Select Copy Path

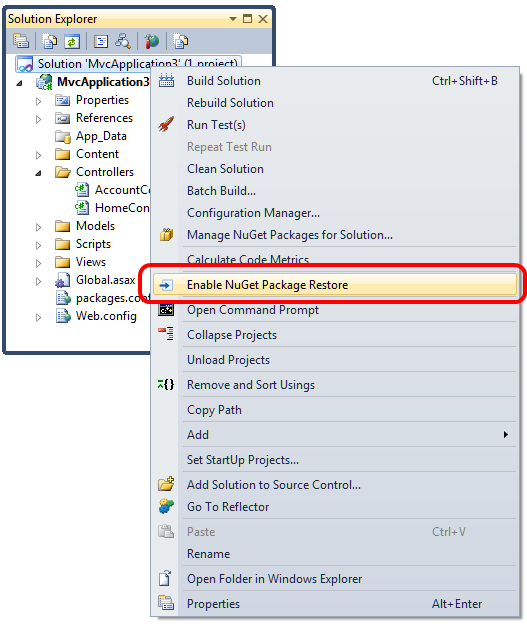[x=335, y=410]
